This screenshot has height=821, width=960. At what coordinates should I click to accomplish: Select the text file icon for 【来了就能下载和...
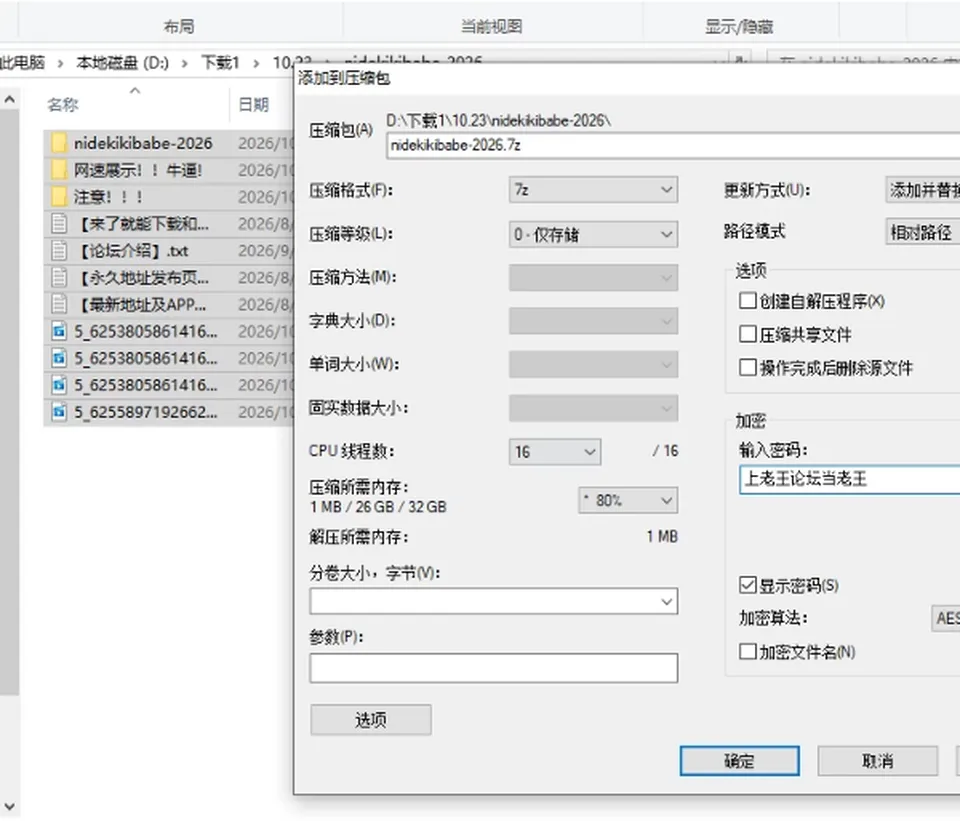click(59, 223)
